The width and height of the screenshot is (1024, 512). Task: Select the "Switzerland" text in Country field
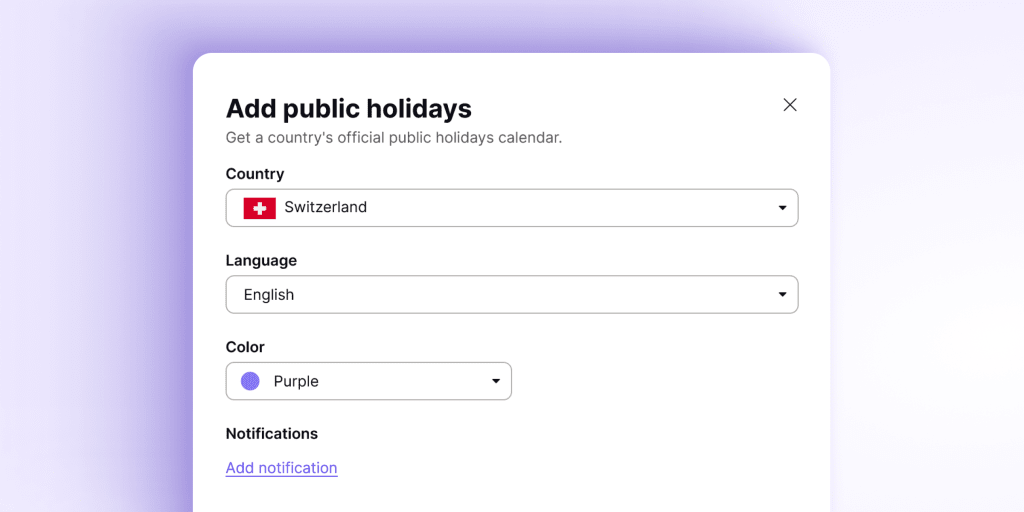325,208
